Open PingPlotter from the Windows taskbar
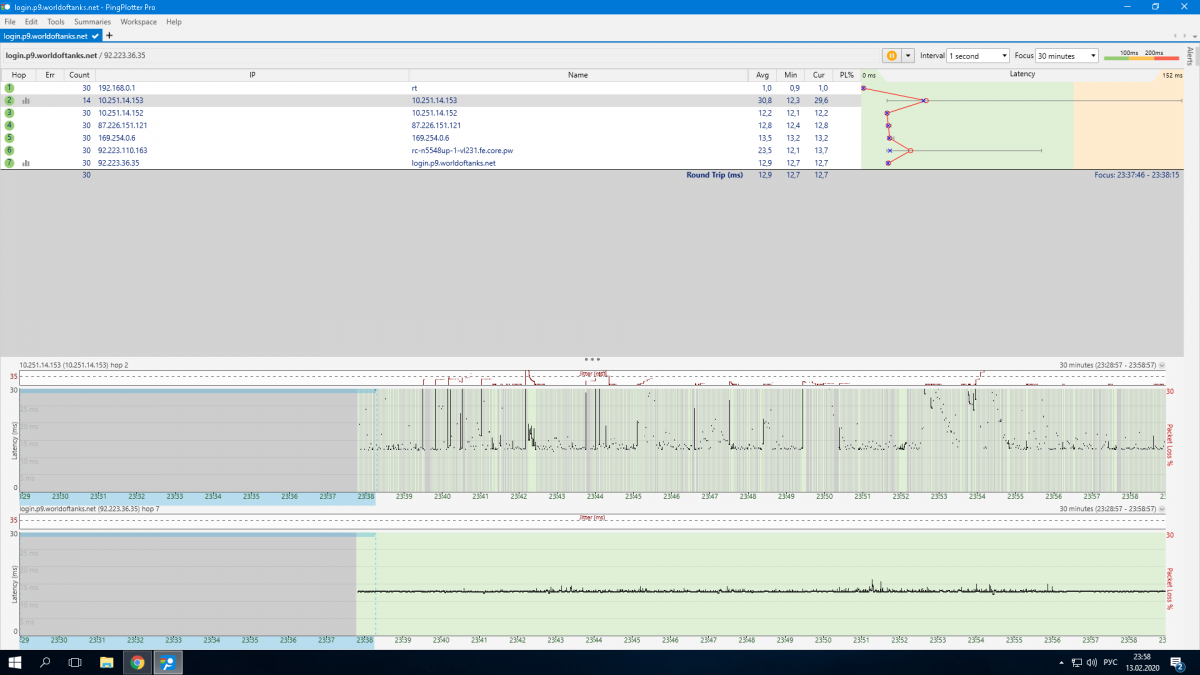The height and width of the screenshot is (675, 1200). coord(170,662)
